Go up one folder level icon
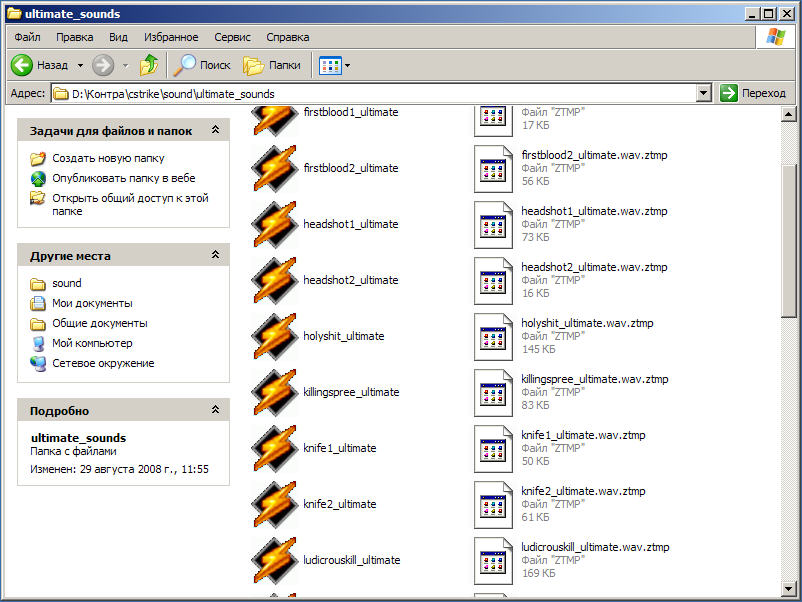Screen dimensions: 802x602 [149, 65]
